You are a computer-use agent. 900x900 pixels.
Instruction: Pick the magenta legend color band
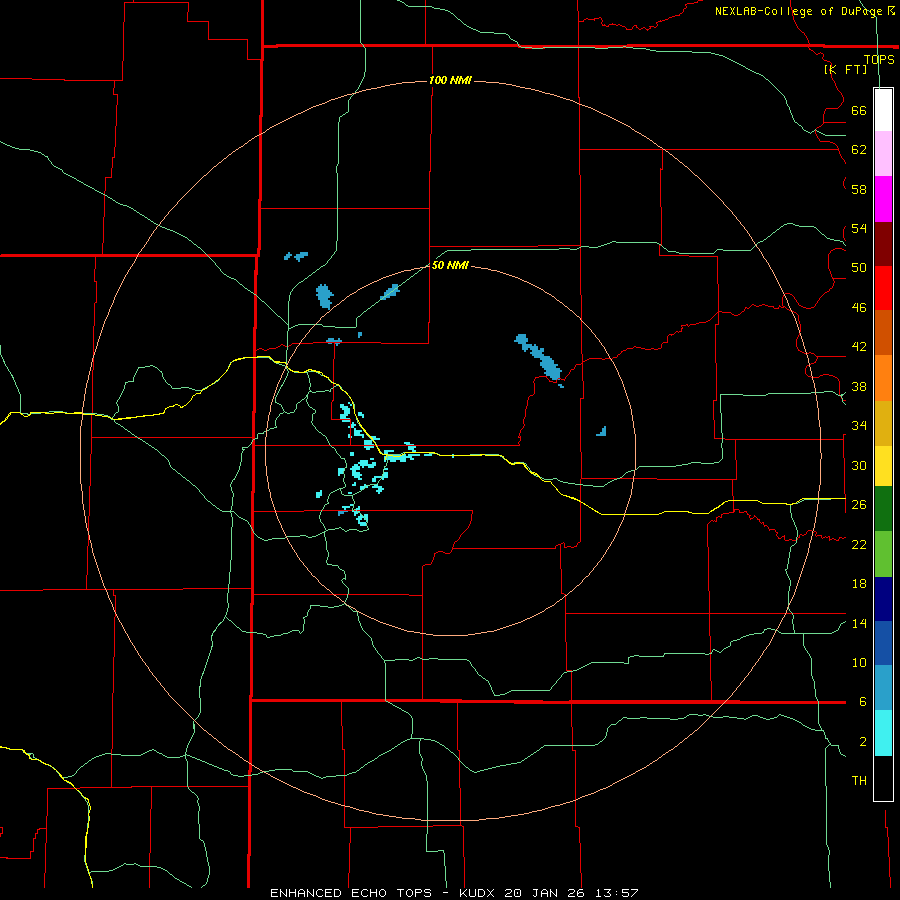(883, 199)
